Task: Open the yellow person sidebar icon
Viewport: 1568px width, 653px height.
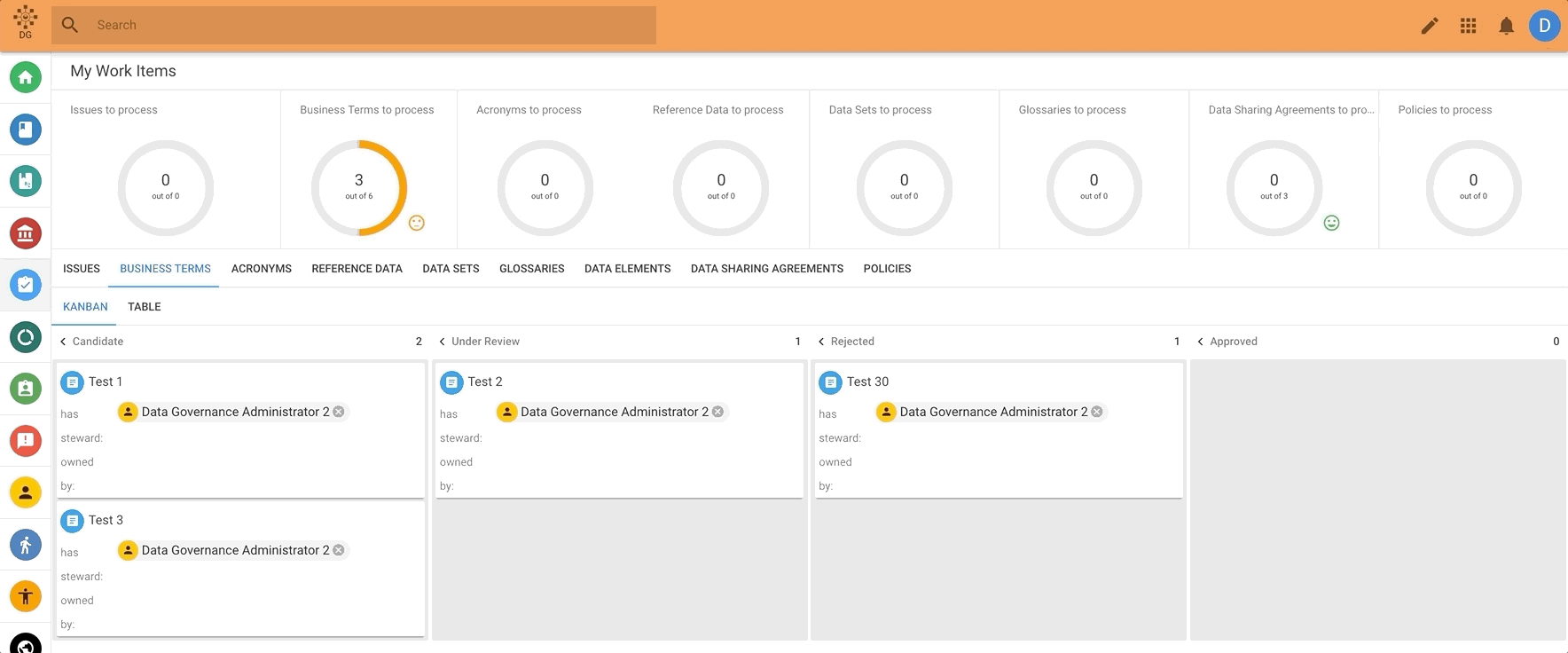Action: point(26,492)
